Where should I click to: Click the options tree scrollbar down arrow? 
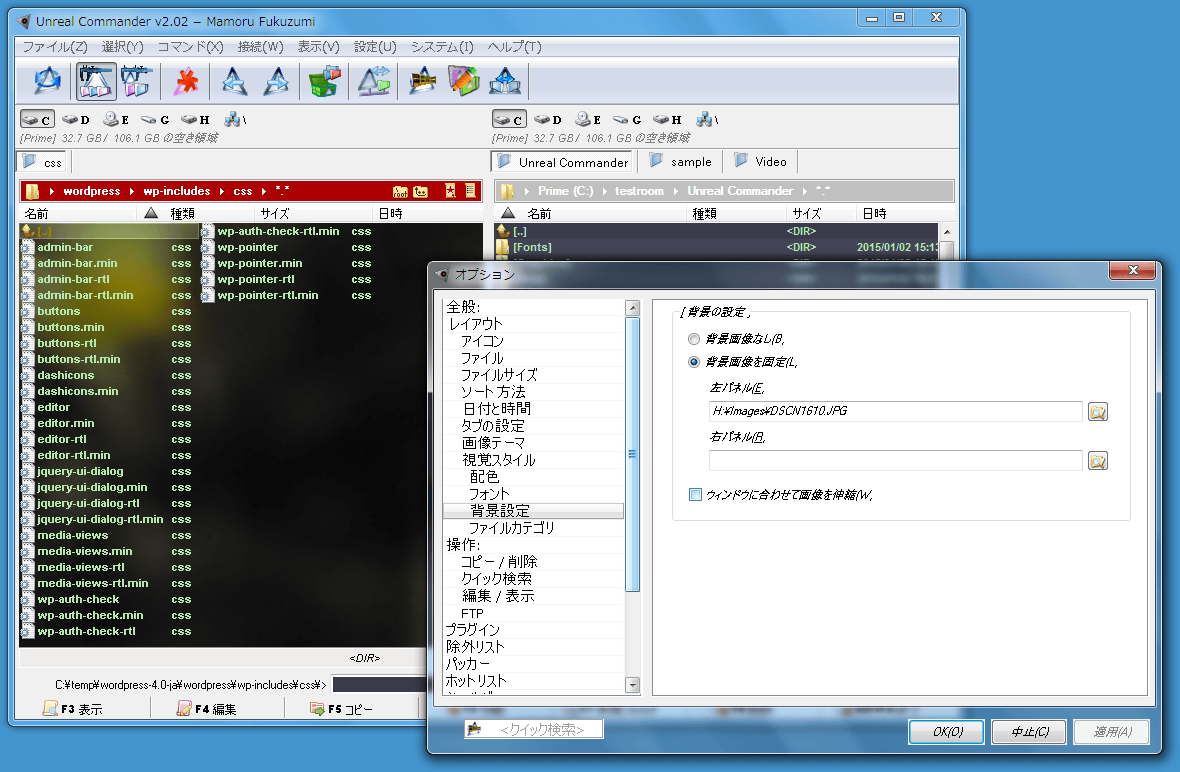click(632, 685)
